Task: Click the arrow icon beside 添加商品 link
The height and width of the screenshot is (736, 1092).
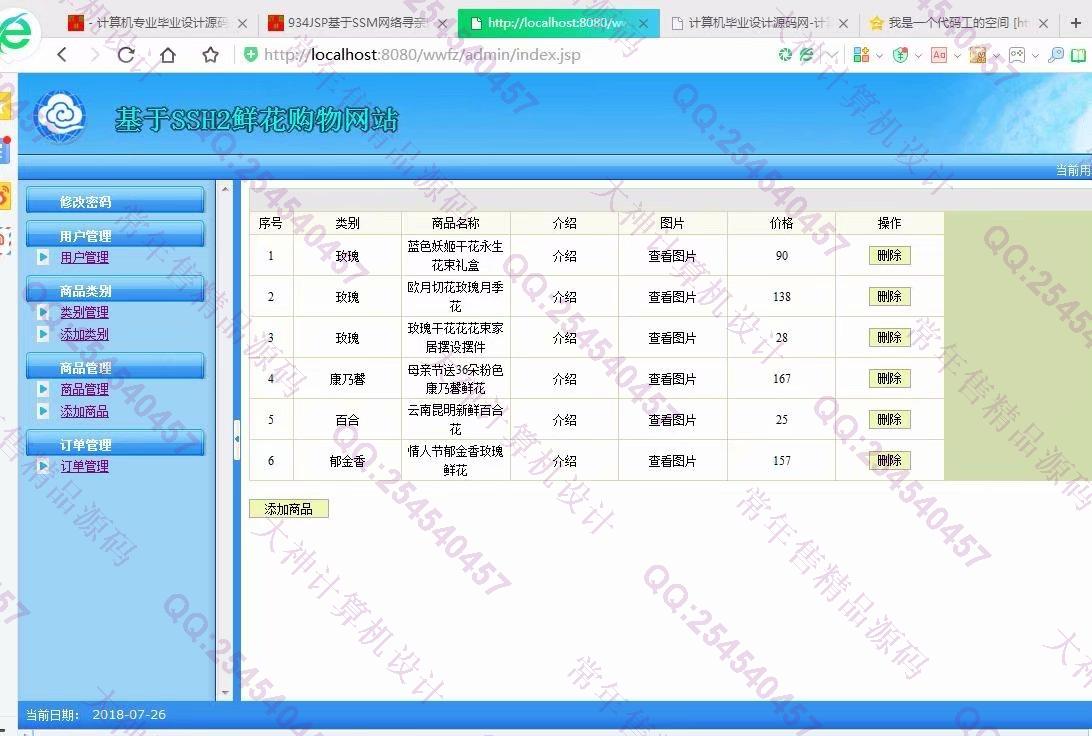Action: point(43,411)
